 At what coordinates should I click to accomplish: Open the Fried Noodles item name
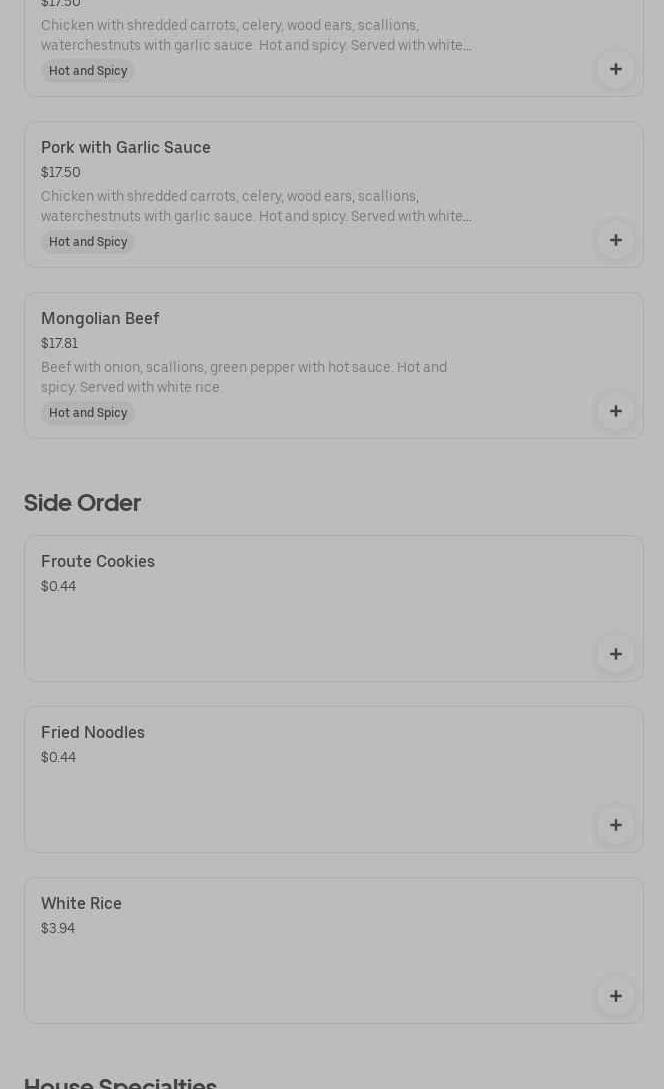(93, 733)
